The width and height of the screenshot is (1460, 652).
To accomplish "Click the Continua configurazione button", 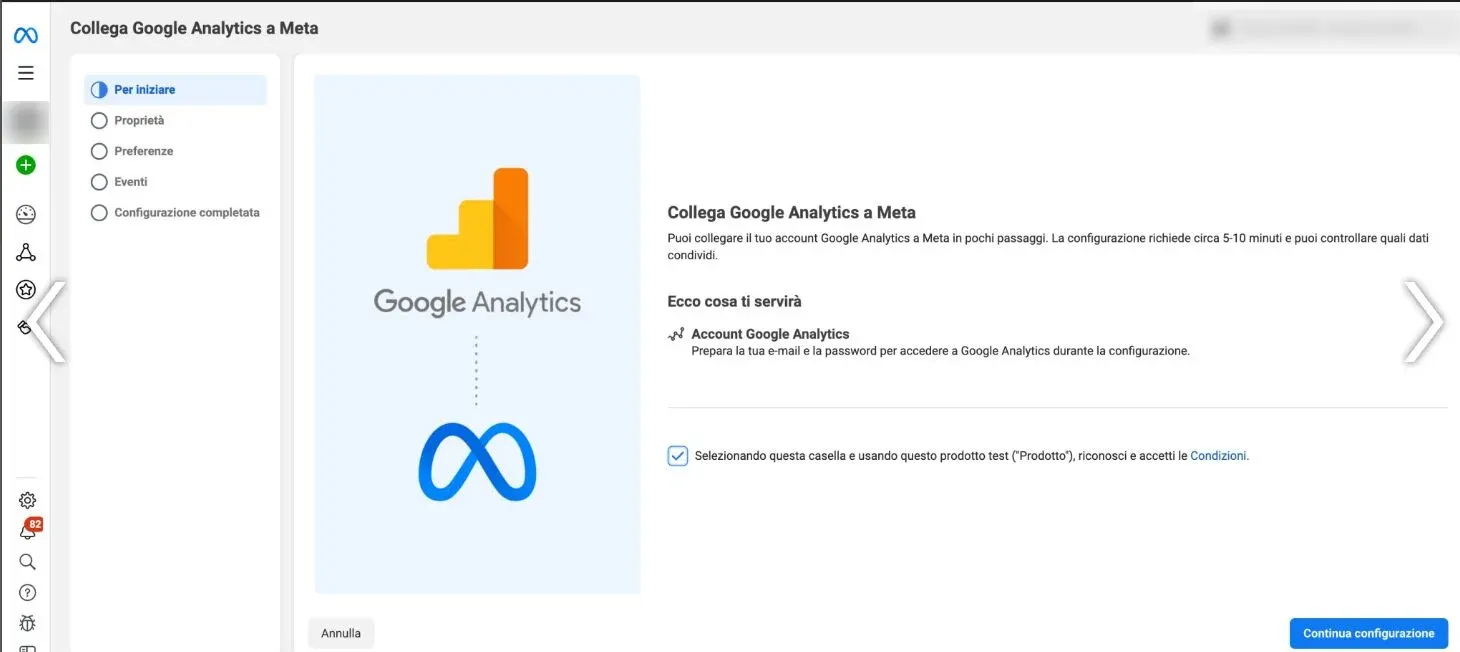I will pyautogui.click(x=1368, y=633).
